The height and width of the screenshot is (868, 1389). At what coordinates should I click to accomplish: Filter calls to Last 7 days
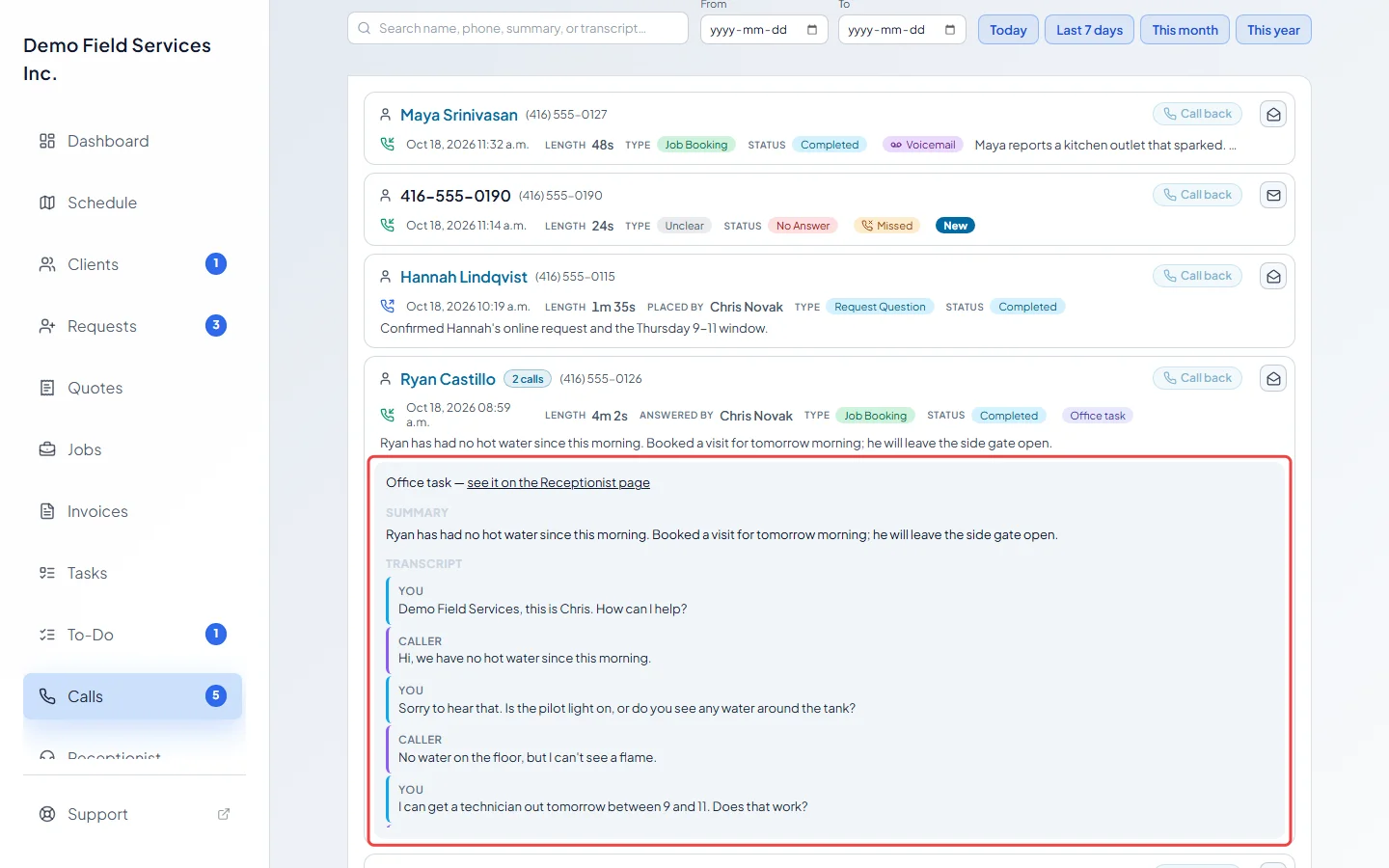pyautogui.click(x=1089, y=30)
